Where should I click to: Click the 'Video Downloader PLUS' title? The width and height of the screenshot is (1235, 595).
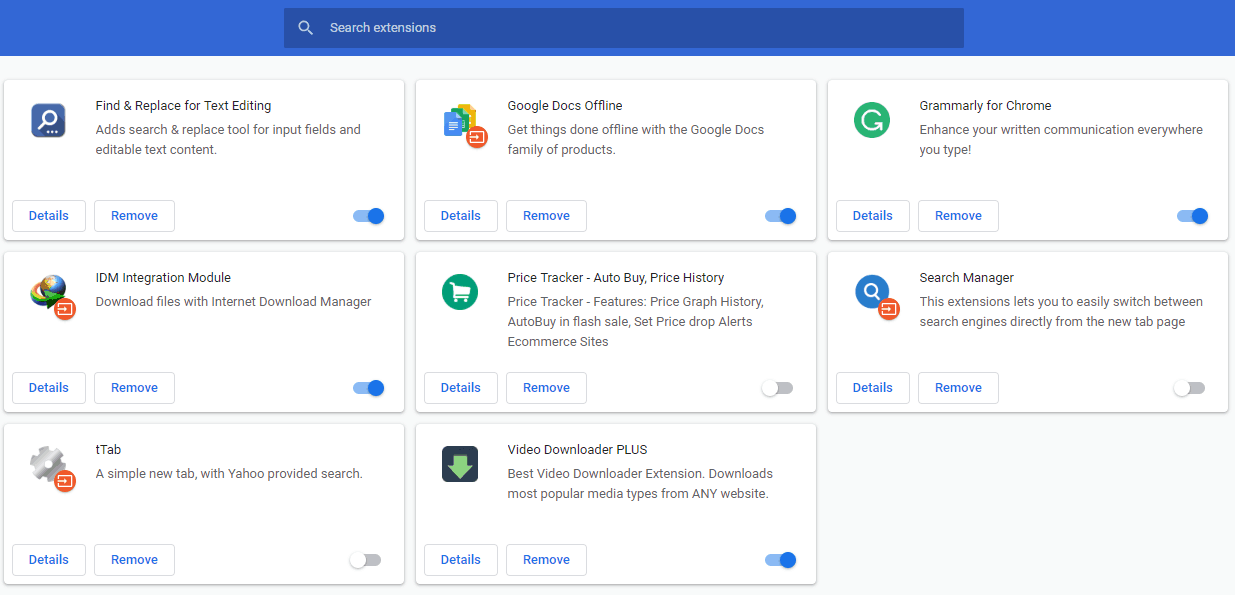[x=578, y=450]
